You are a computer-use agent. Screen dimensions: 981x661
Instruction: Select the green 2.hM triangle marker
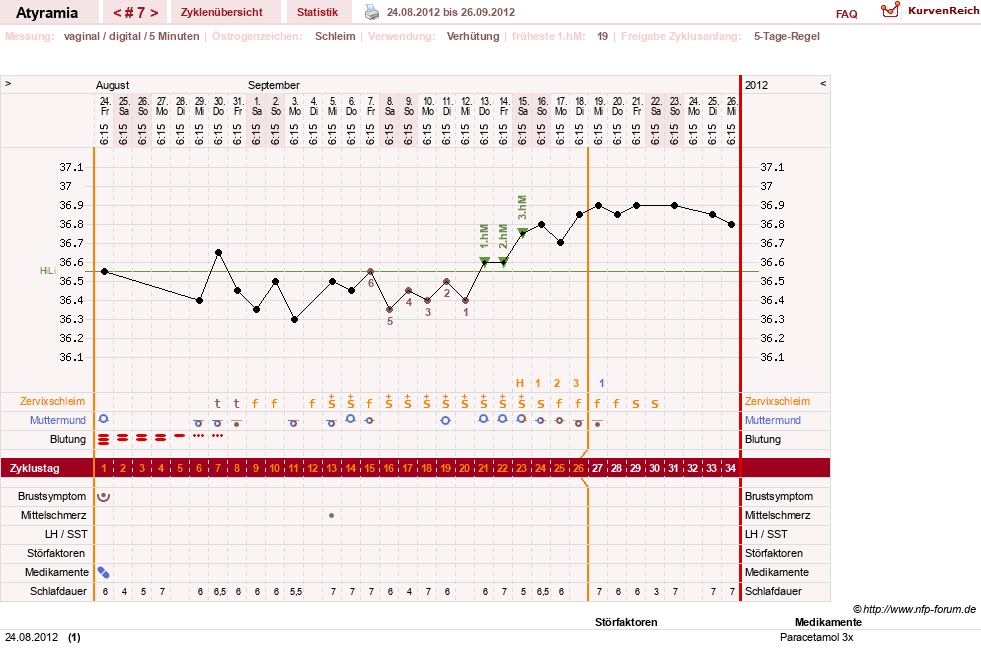[503, 261]
